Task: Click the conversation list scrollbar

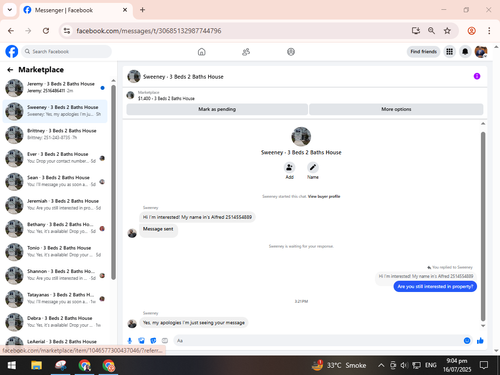Action: 113,182
